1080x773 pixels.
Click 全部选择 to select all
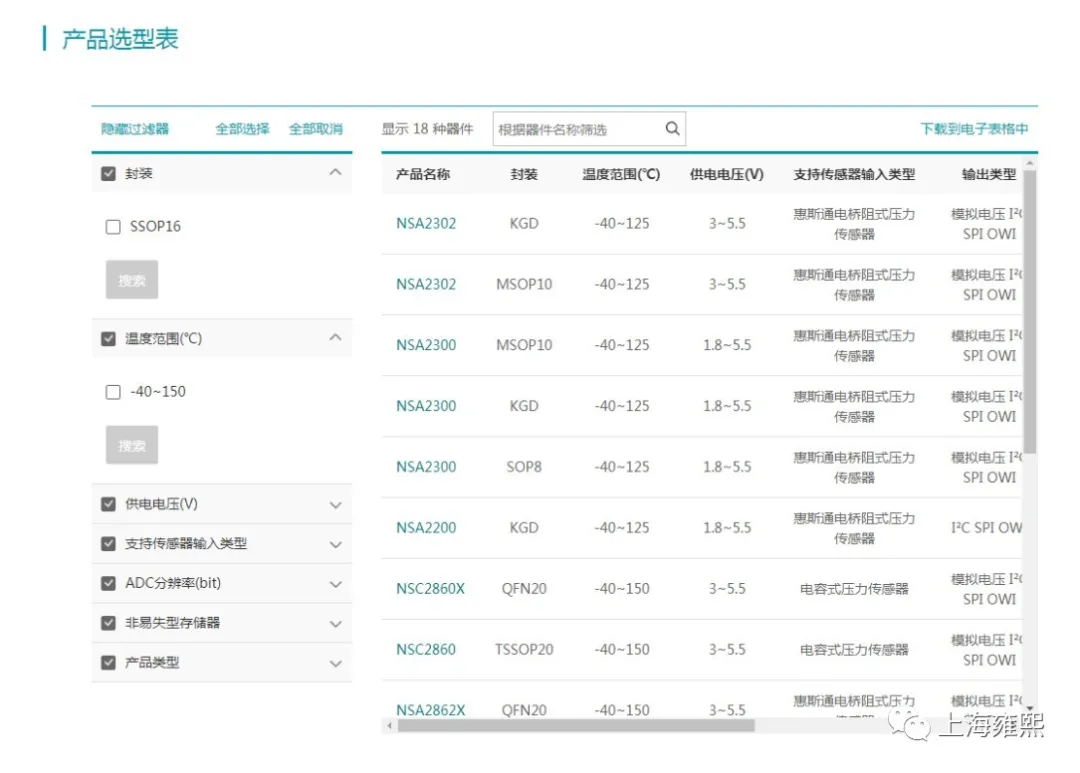pyautogui.click(x=242, y=129)
